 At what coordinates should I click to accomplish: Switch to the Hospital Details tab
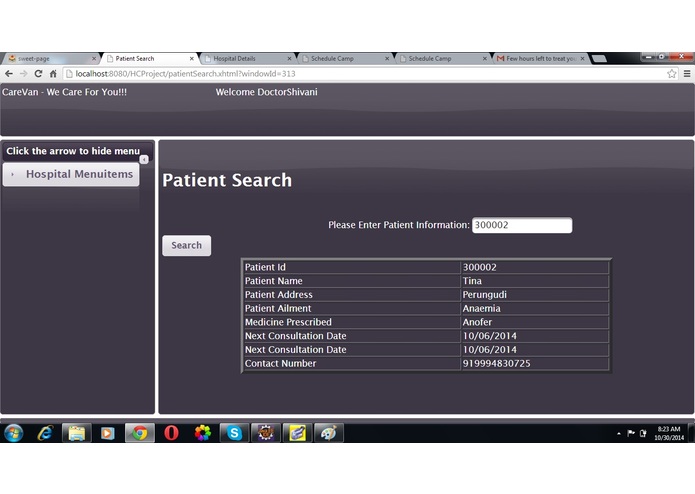pyautogui.click(x=246, y=58)
